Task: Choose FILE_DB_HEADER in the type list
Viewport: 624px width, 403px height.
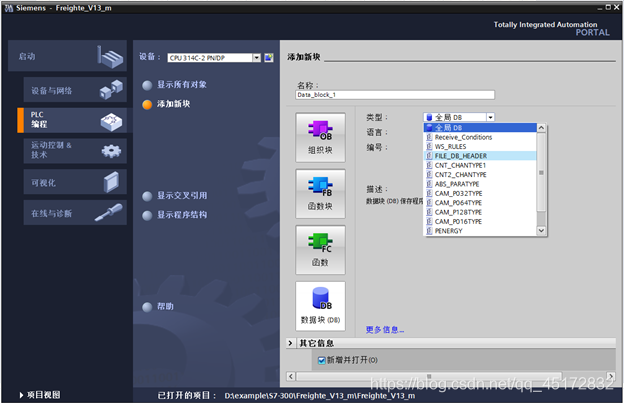Action: click(x=480, y=156)
